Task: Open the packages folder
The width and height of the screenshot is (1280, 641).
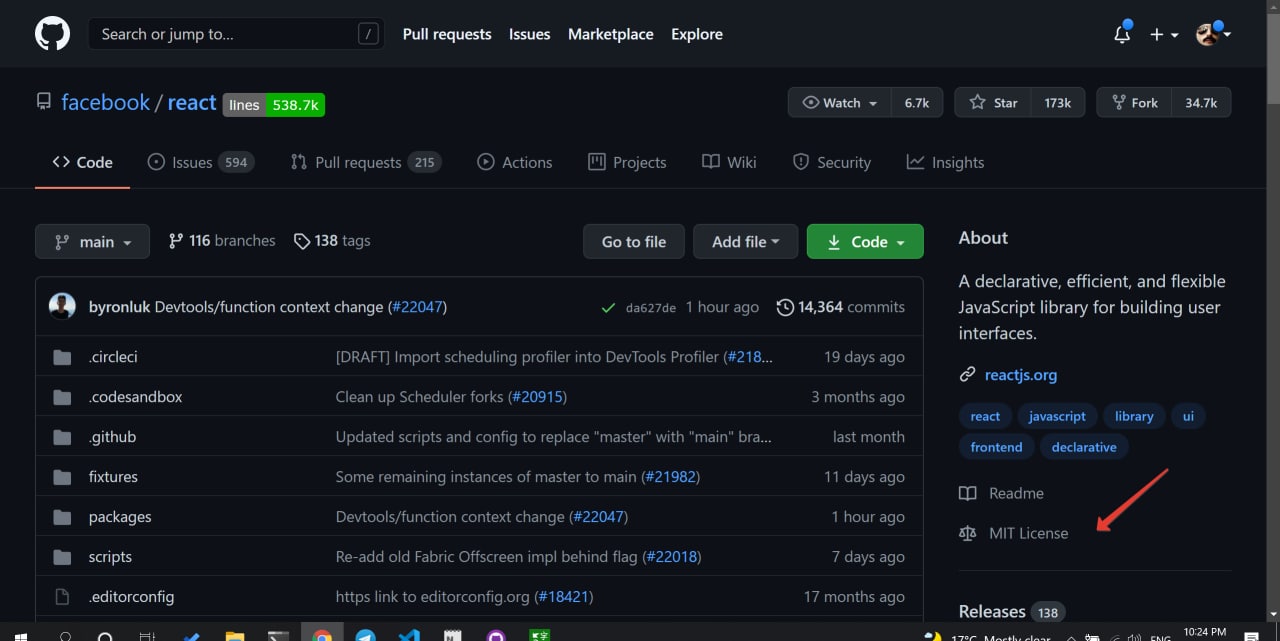Action: point(120,517)
